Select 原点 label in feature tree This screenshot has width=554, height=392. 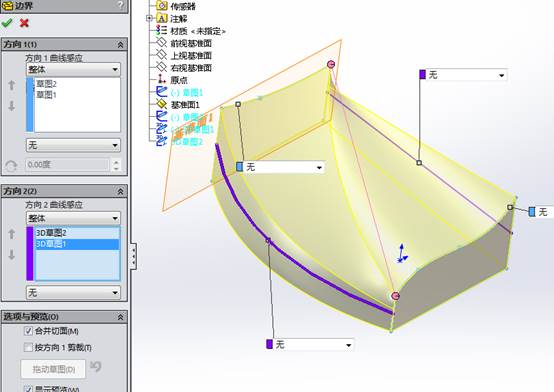[x=179, y=80]
